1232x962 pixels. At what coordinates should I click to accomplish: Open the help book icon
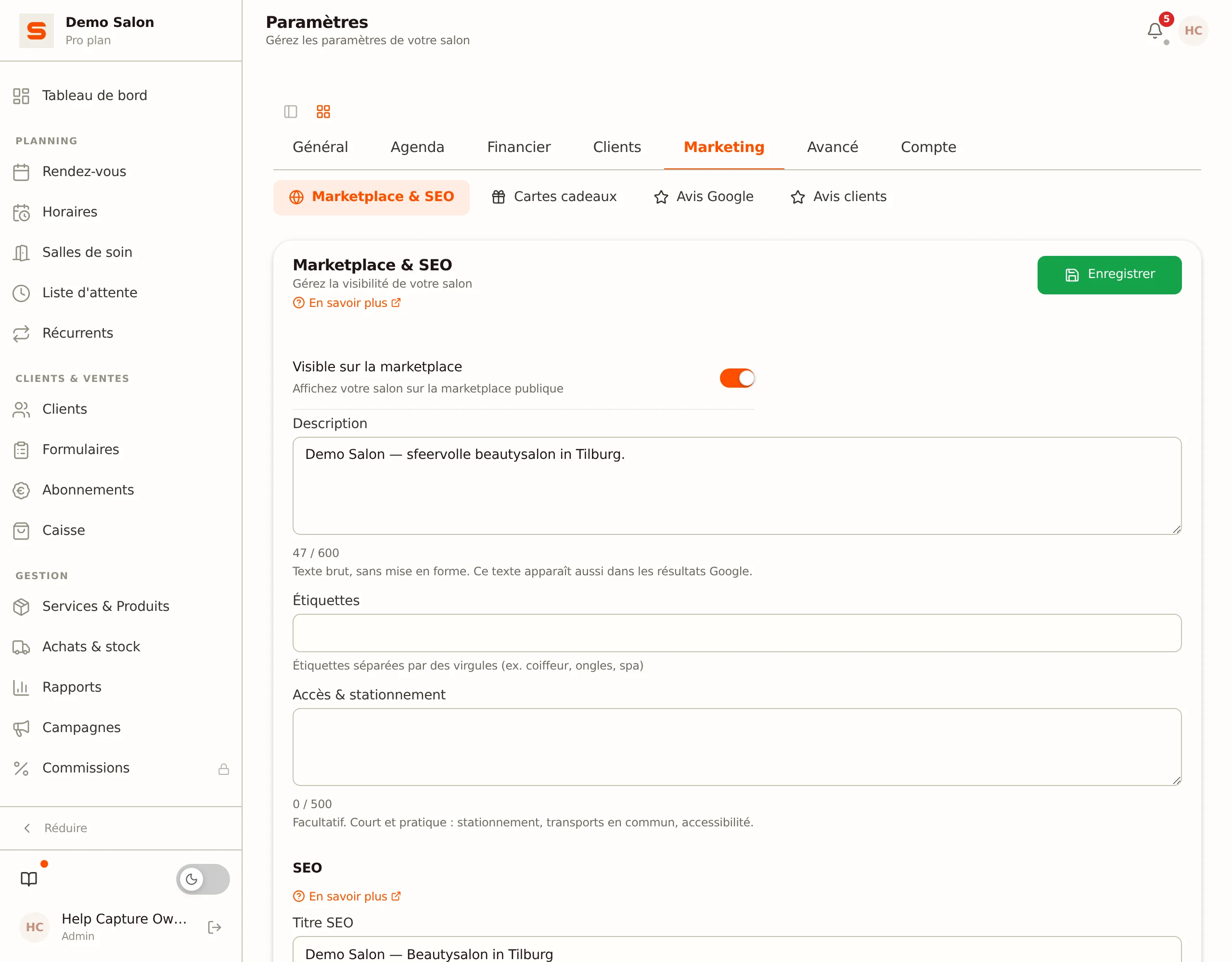[29, 878]
